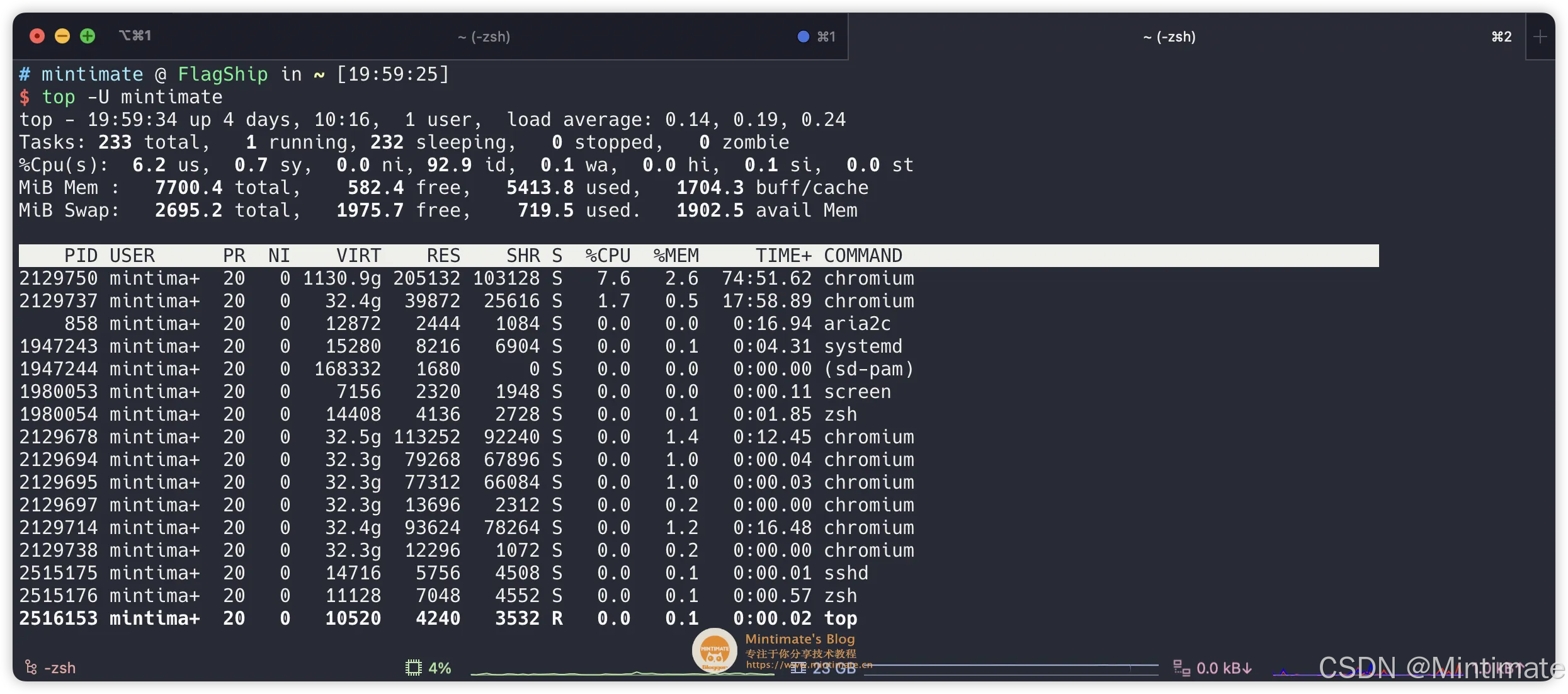Click the green fullscreen window button

(x=88, y=37)
